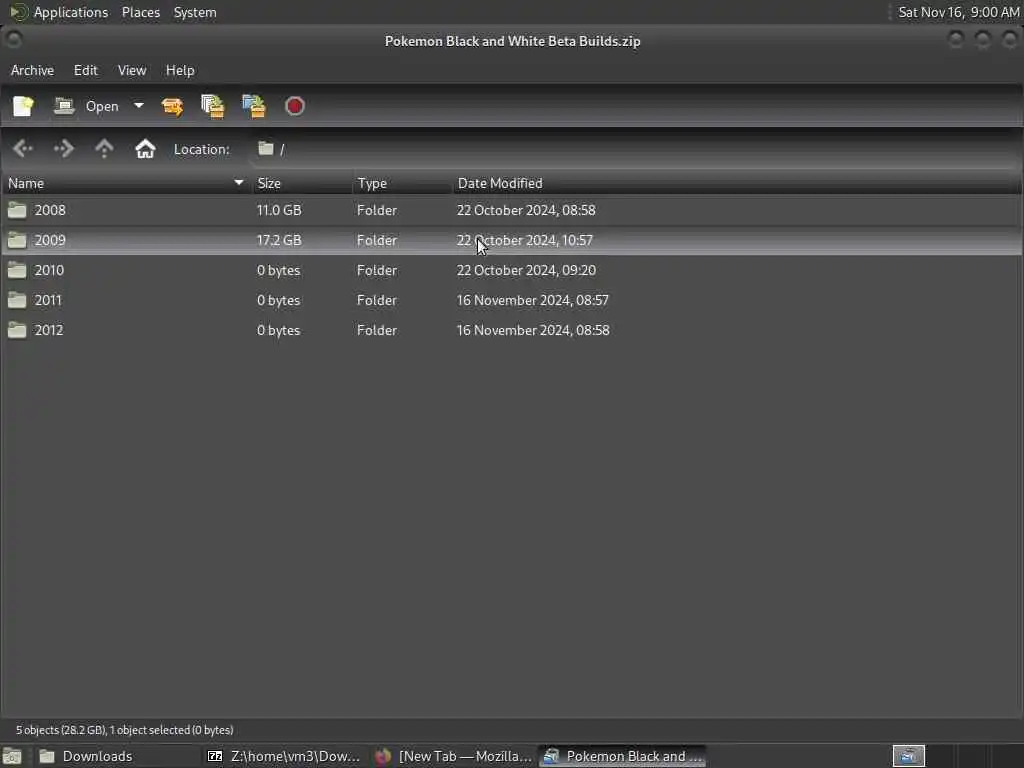
Task: Click the Home location icon
Action: coord(145,149)
